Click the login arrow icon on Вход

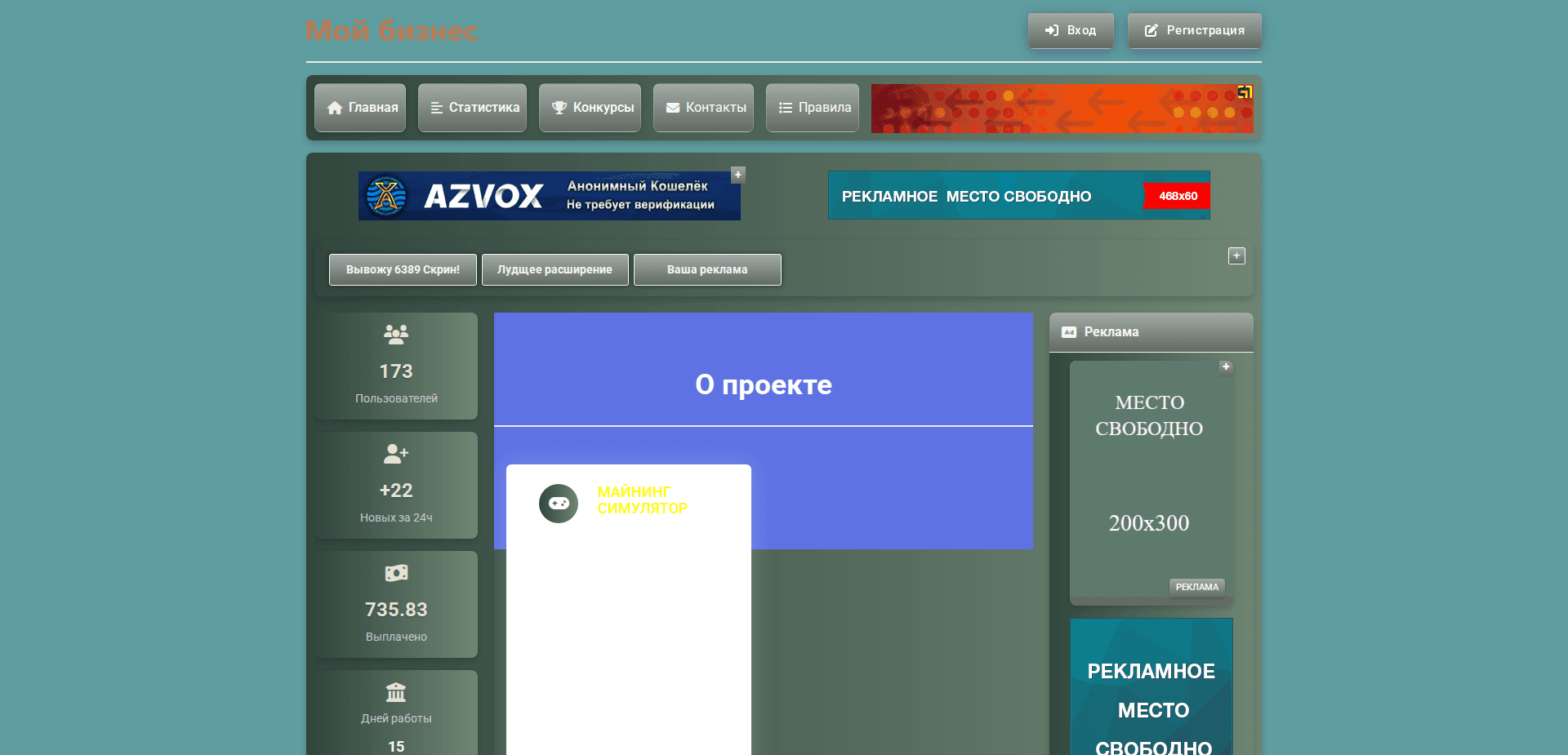(x=1051, y=30)
